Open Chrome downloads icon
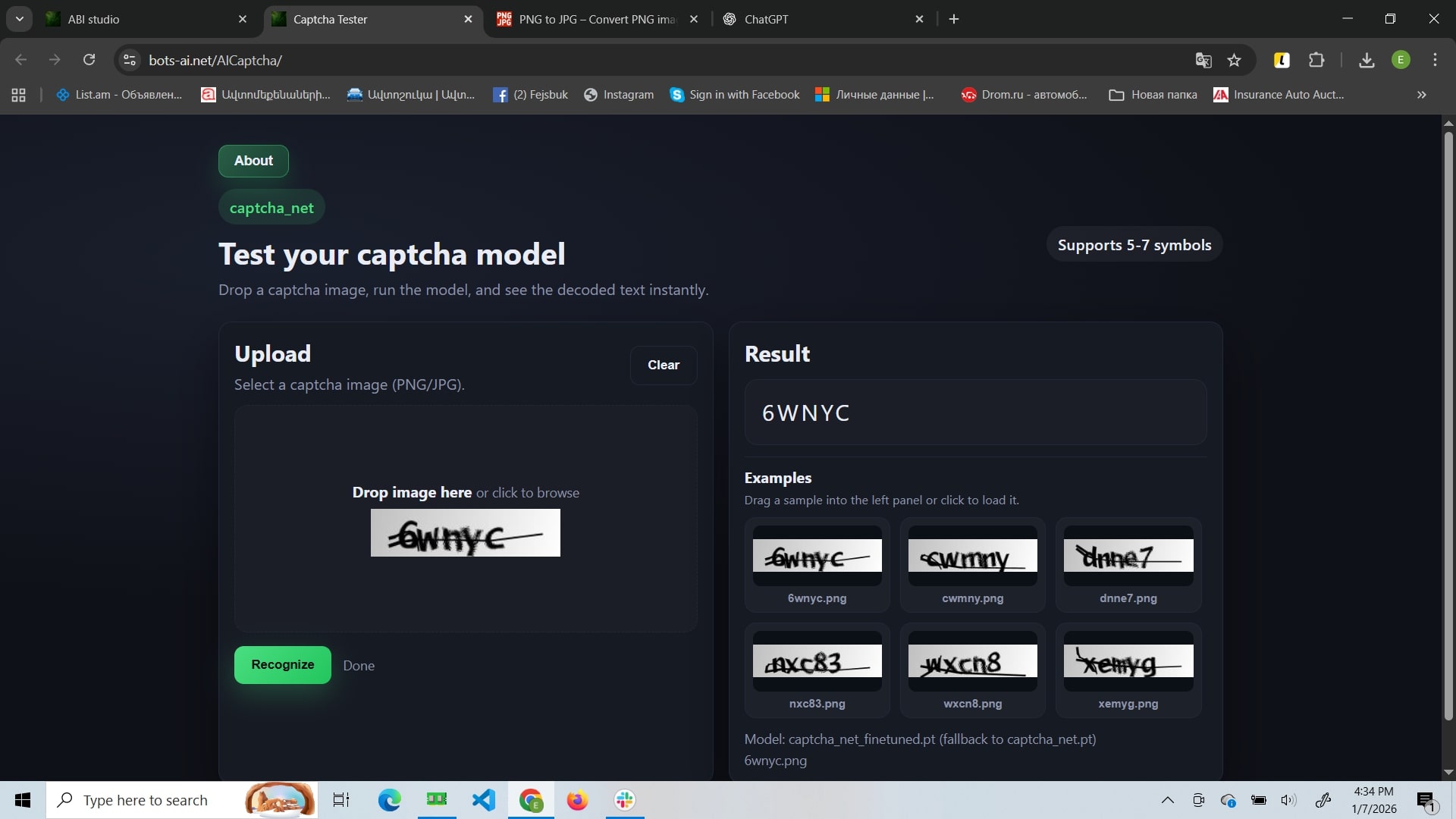 pos(1367,60)
